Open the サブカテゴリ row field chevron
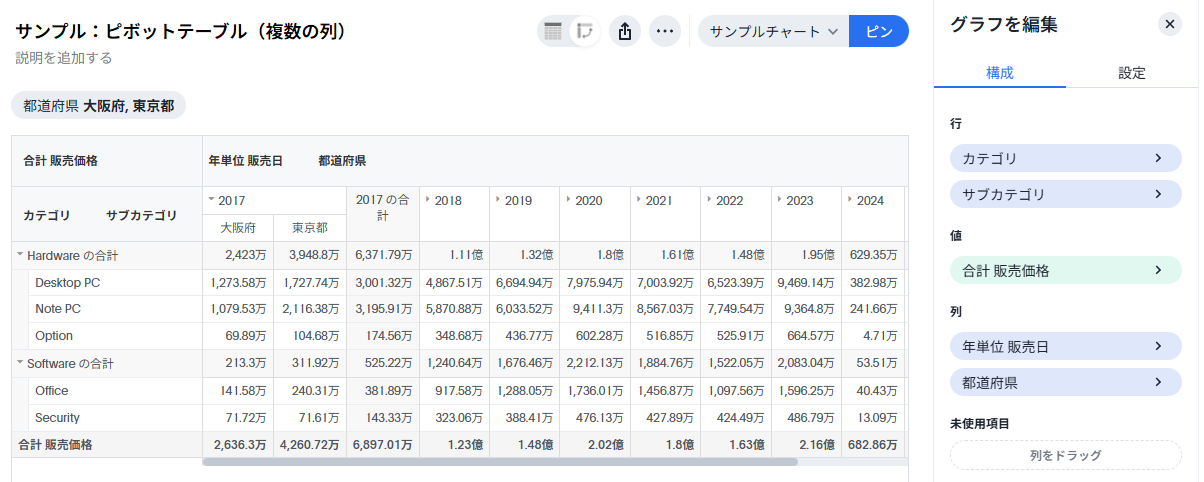Viewport: 1204px width, 482px height. coord(1158,194)
